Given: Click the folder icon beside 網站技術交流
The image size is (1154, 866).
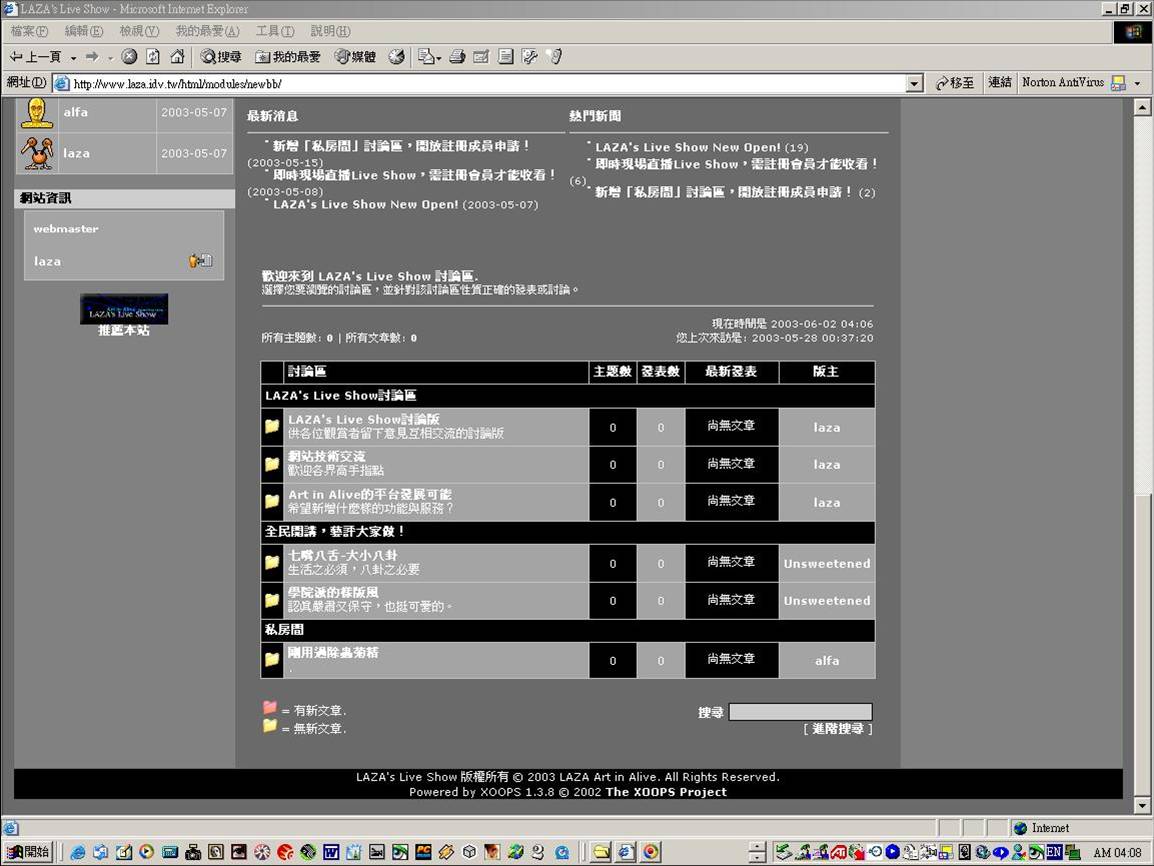Looking at the screenshot, I should (272, 464).
